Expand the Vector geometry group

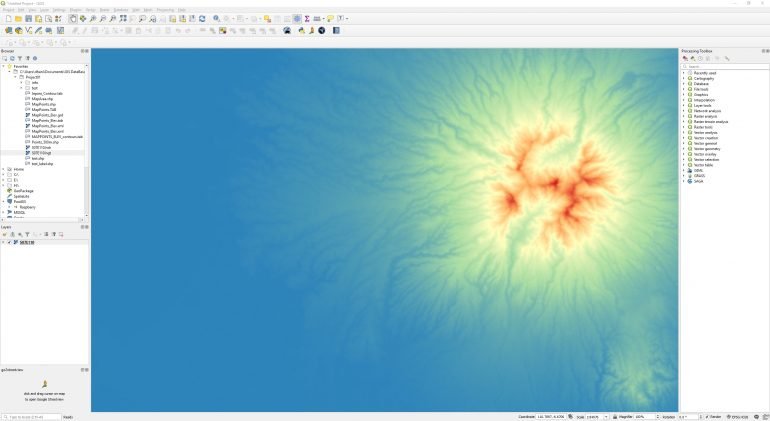click(x=684, y=149)
